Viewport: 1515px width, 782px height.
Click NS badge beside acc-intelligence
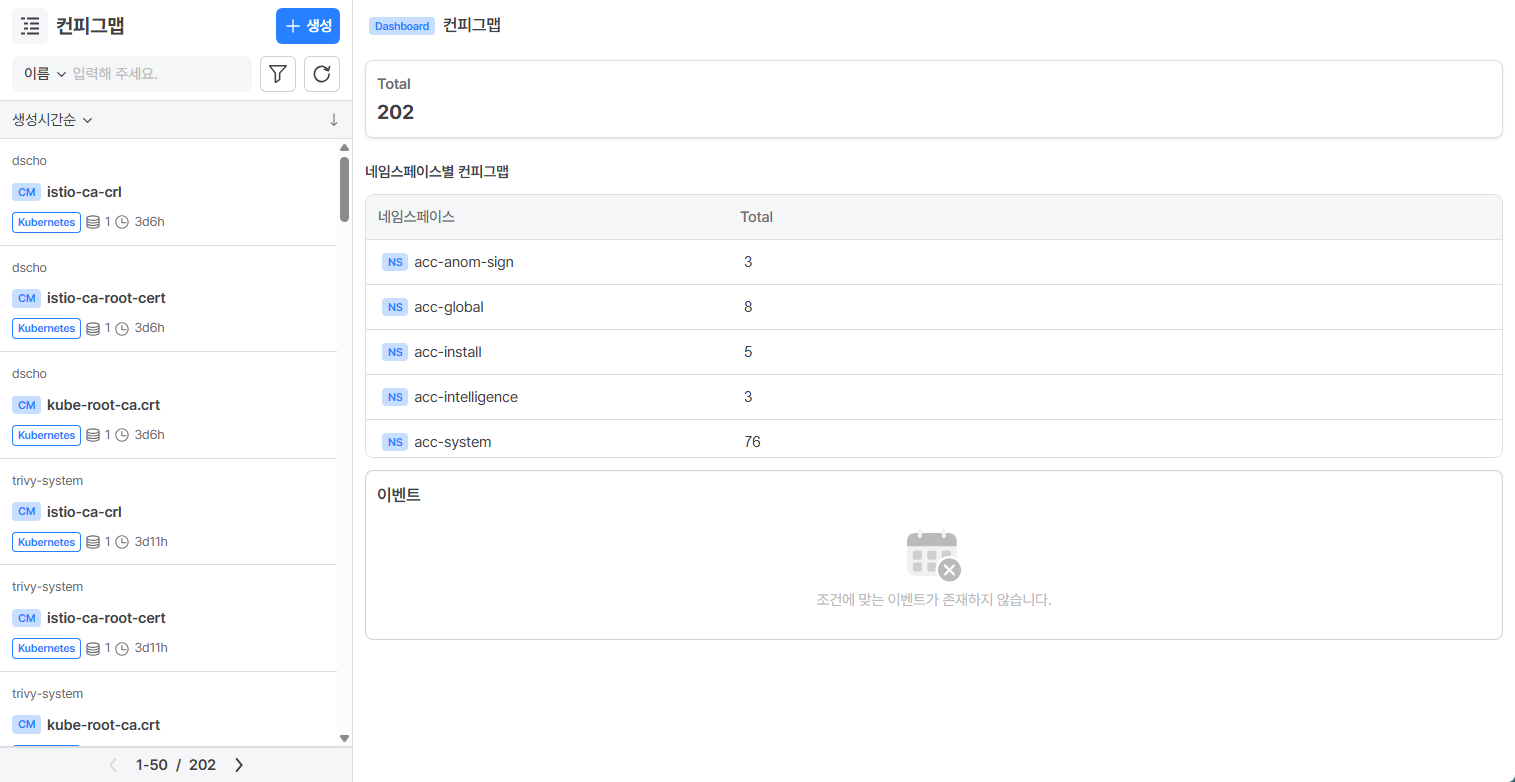[396, 397]
